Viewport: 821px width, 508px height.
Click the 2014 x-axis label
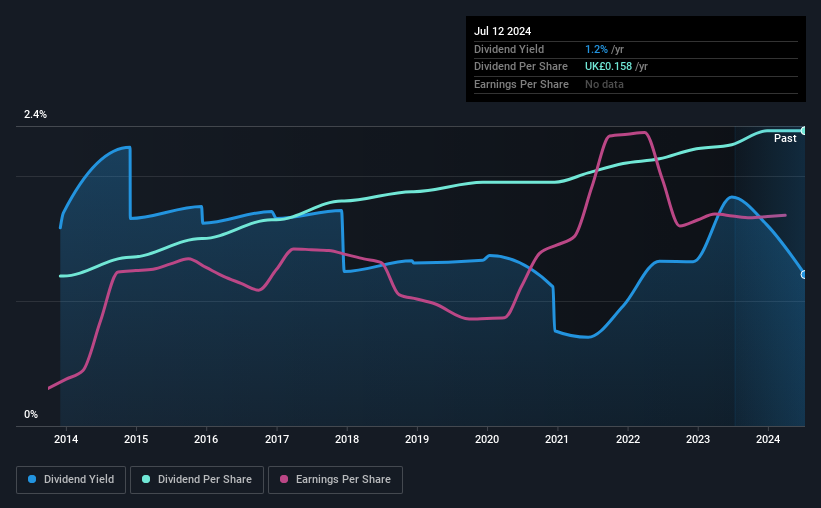[x=66, y=439]
